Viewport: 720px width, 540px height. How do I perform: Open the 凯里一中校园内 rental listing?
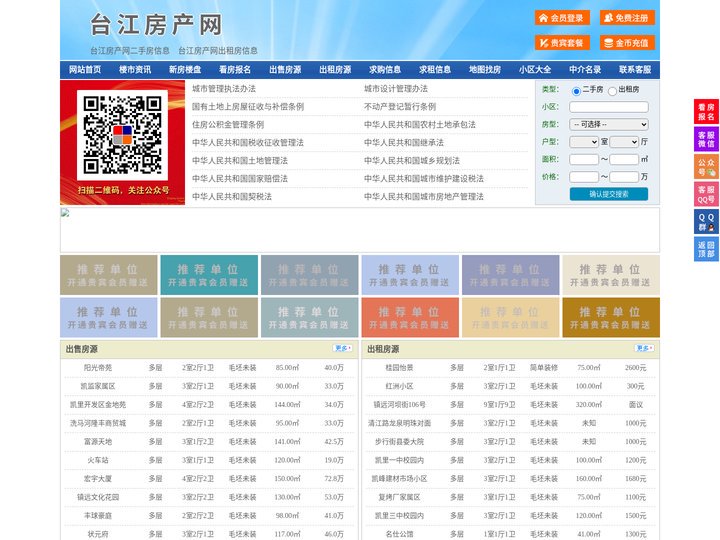(x=399, y=460)
